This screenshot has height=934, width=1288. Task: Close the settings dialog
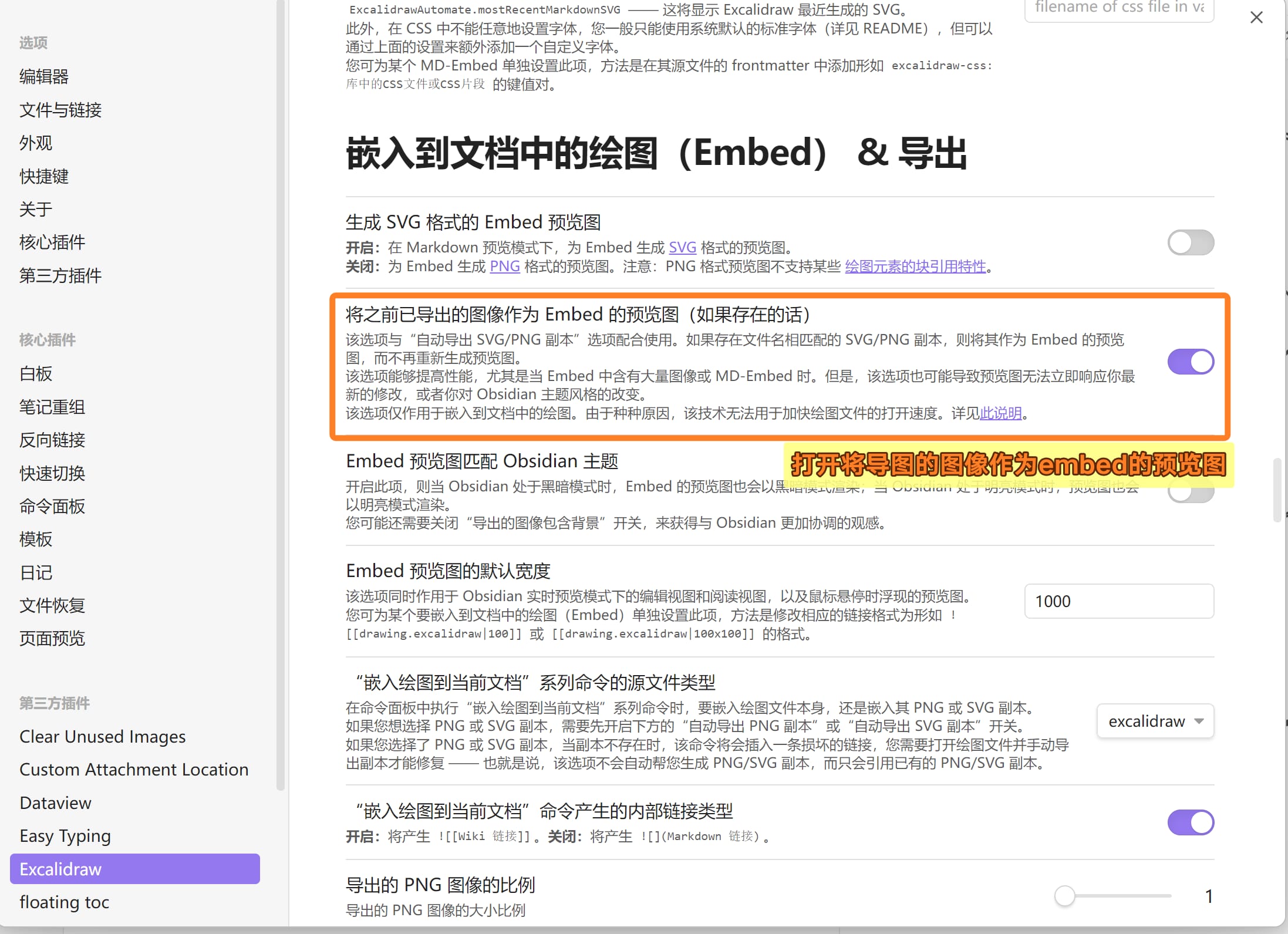point(1256,18)
